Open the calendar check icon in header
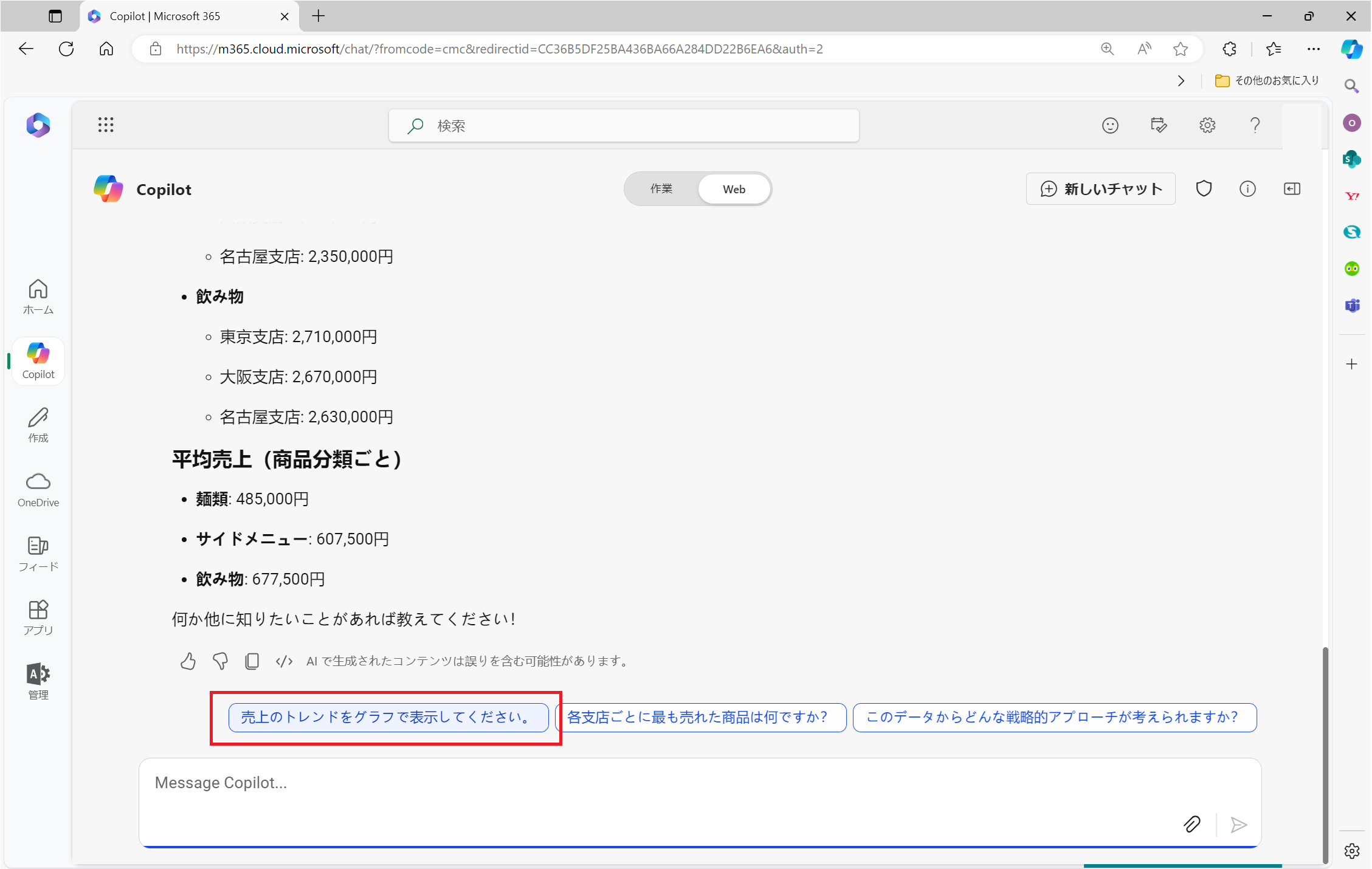Screen dimensions: 1372x869 pos(1159,125)
